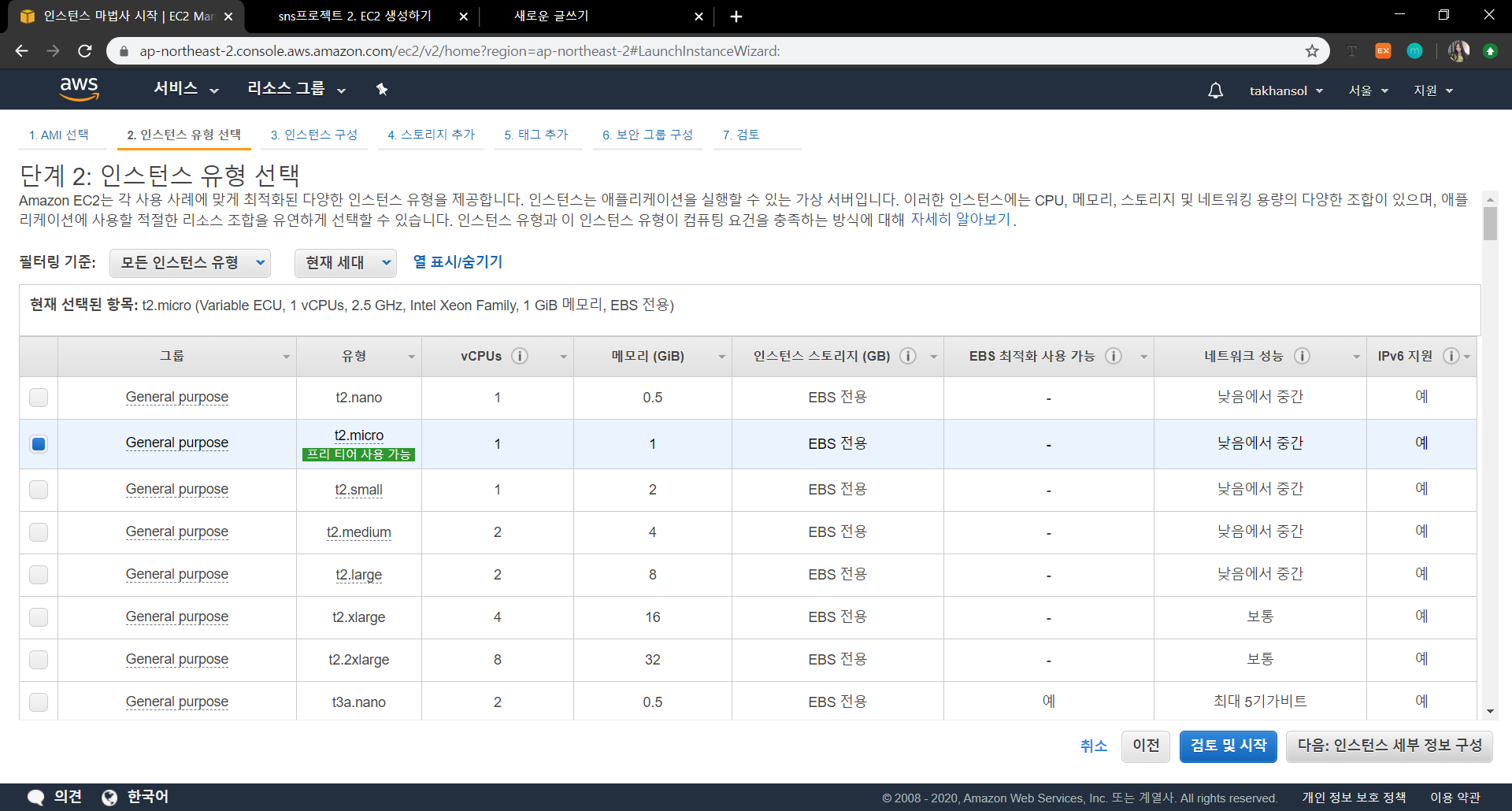This screenshot has height=811, width=1512.
Task: Select the t2.nano instance checkbox
Action: tap(39, 398)
